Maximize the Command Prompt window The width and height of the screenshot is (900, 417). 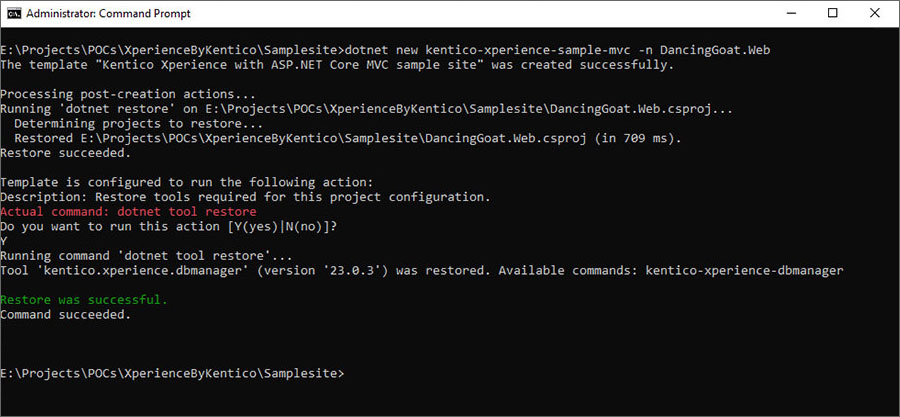tap(833, 13)
